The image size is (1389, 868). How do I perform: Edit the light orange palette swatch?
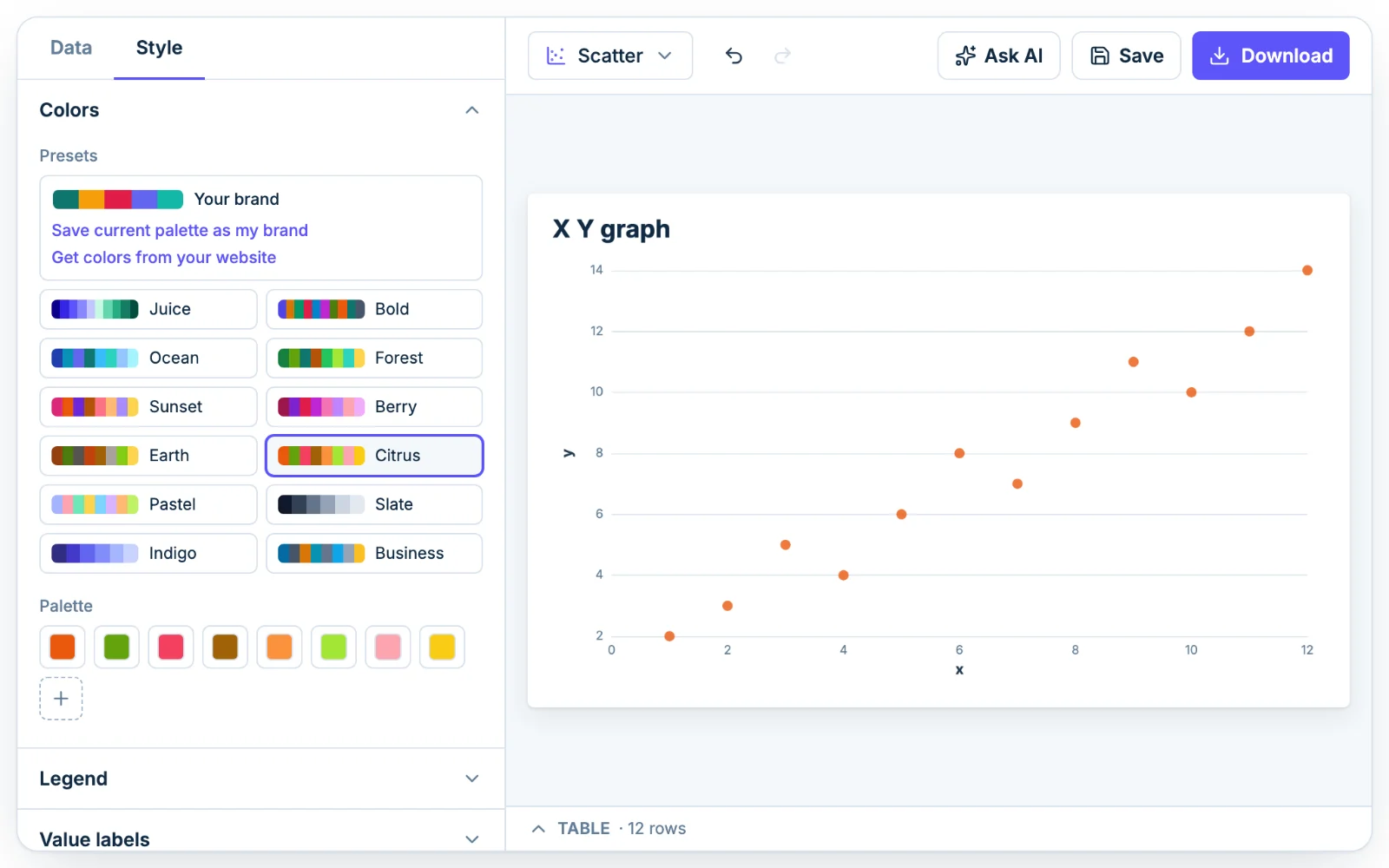(280, 647)
